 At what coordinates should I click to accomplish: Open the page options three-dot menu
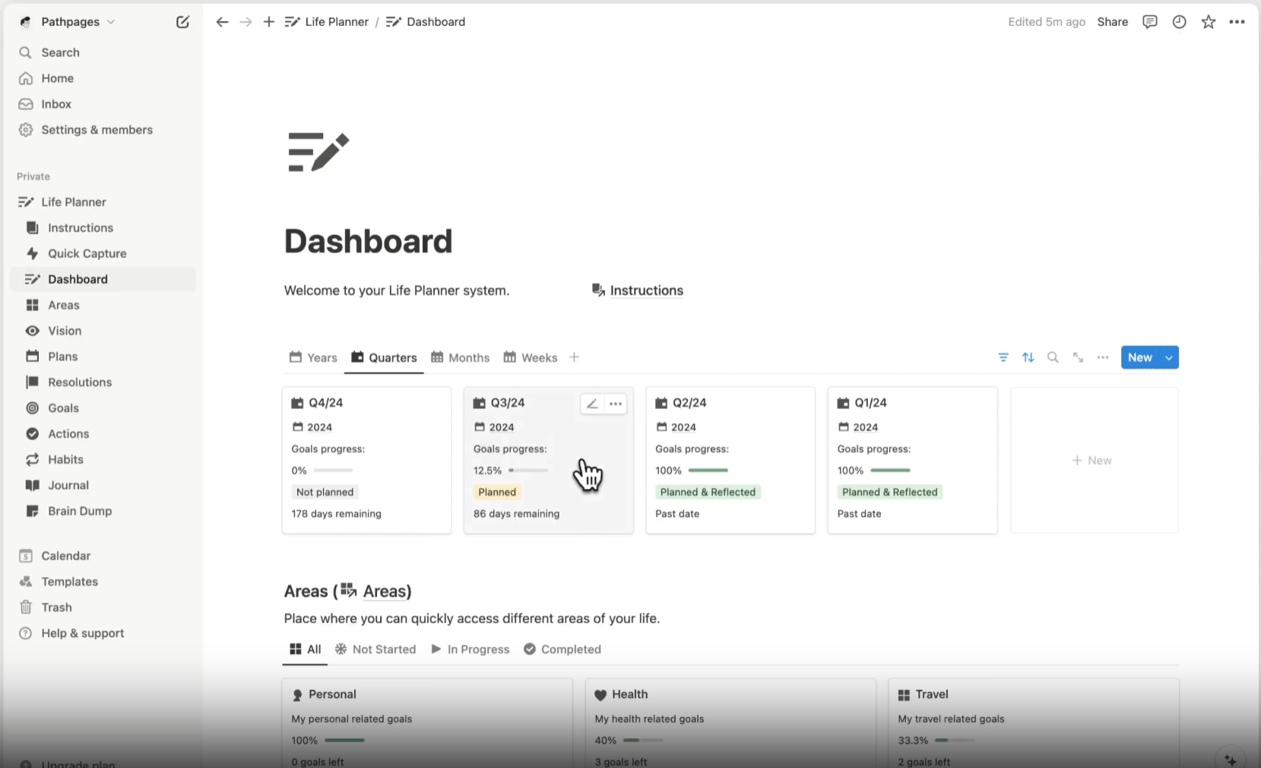point(1237,21)
